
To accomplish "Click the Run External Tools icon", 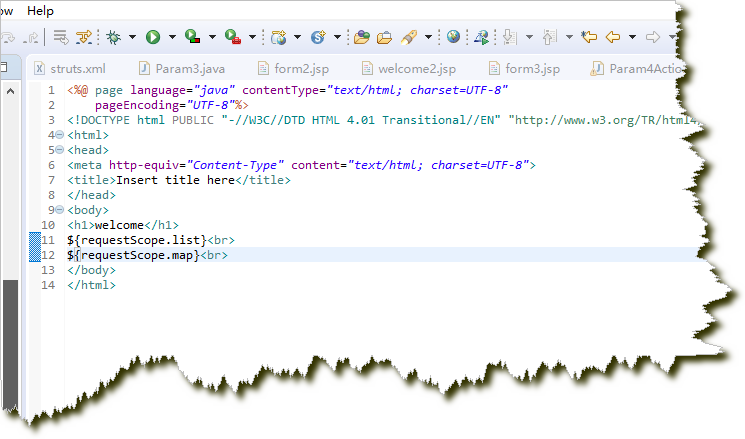I will 233,37.
